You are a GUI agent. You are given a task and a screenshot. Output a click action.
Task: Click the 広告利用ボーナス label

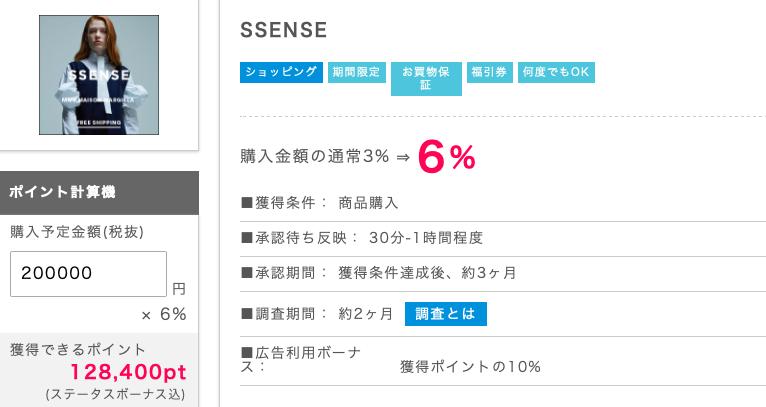pyautogui.click(x=300, y=360)
